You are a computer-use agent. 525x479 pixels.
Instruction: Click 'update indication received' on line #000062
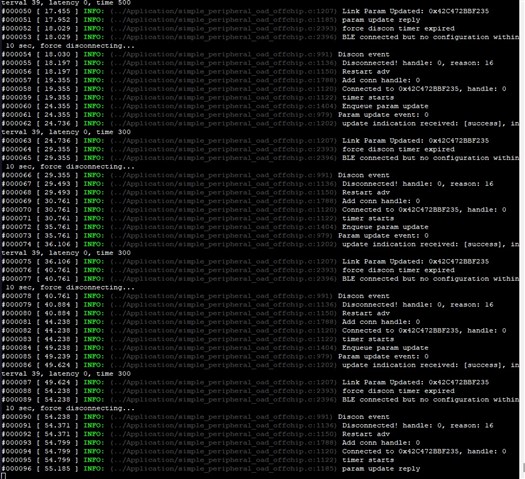tap(400, 124)
